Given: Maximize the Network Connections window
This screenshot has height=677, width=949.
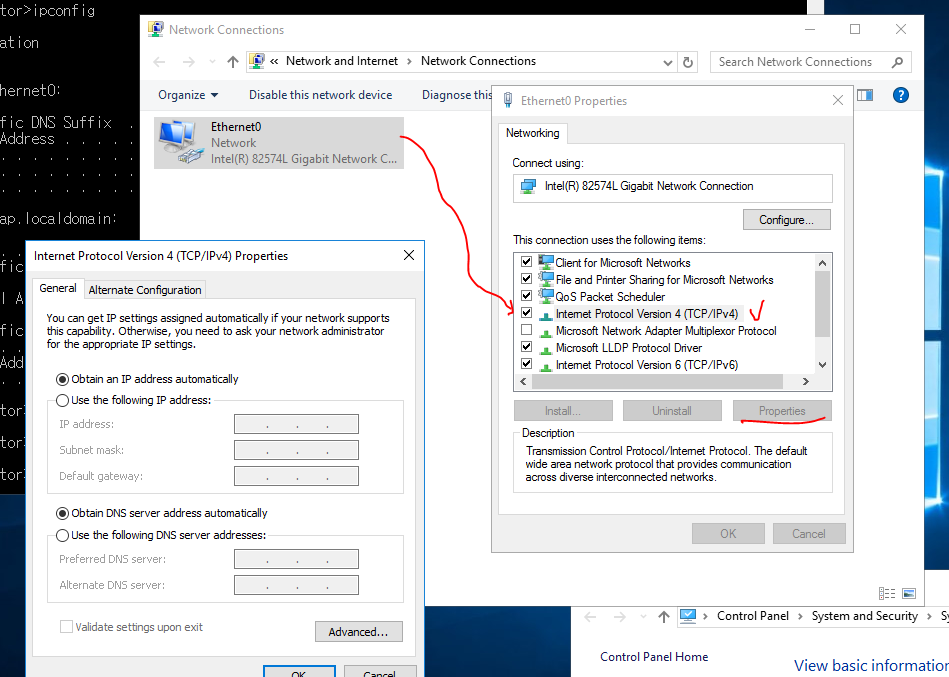Looking at the screenshot, I should click(855, 29).
